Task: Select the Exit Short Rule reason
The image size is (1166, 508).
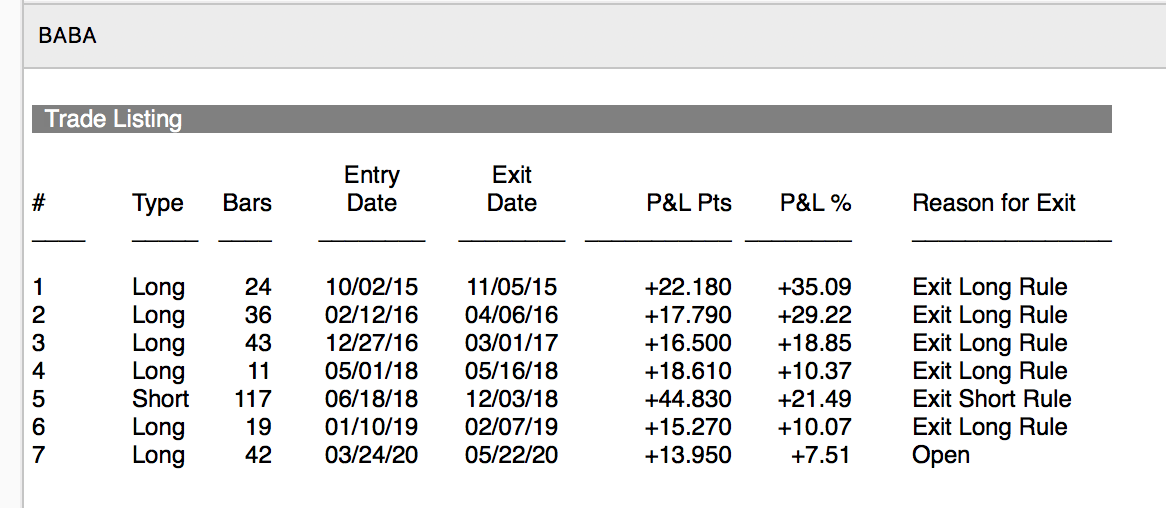Action: (x=992, y=399)
